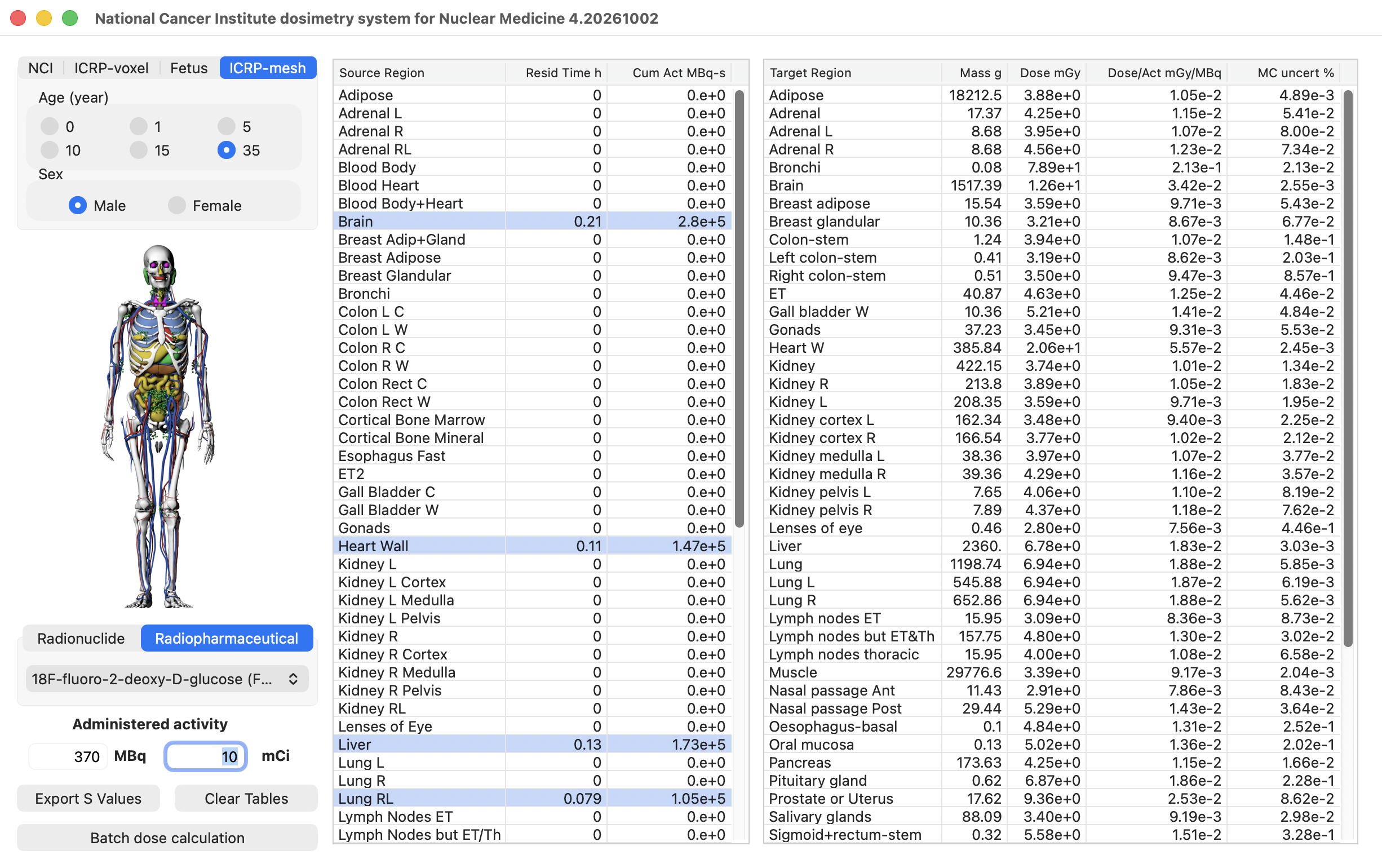Click Clear Tables button
The height and width of the screenshot is (868, 1382).
click(246, 798)
